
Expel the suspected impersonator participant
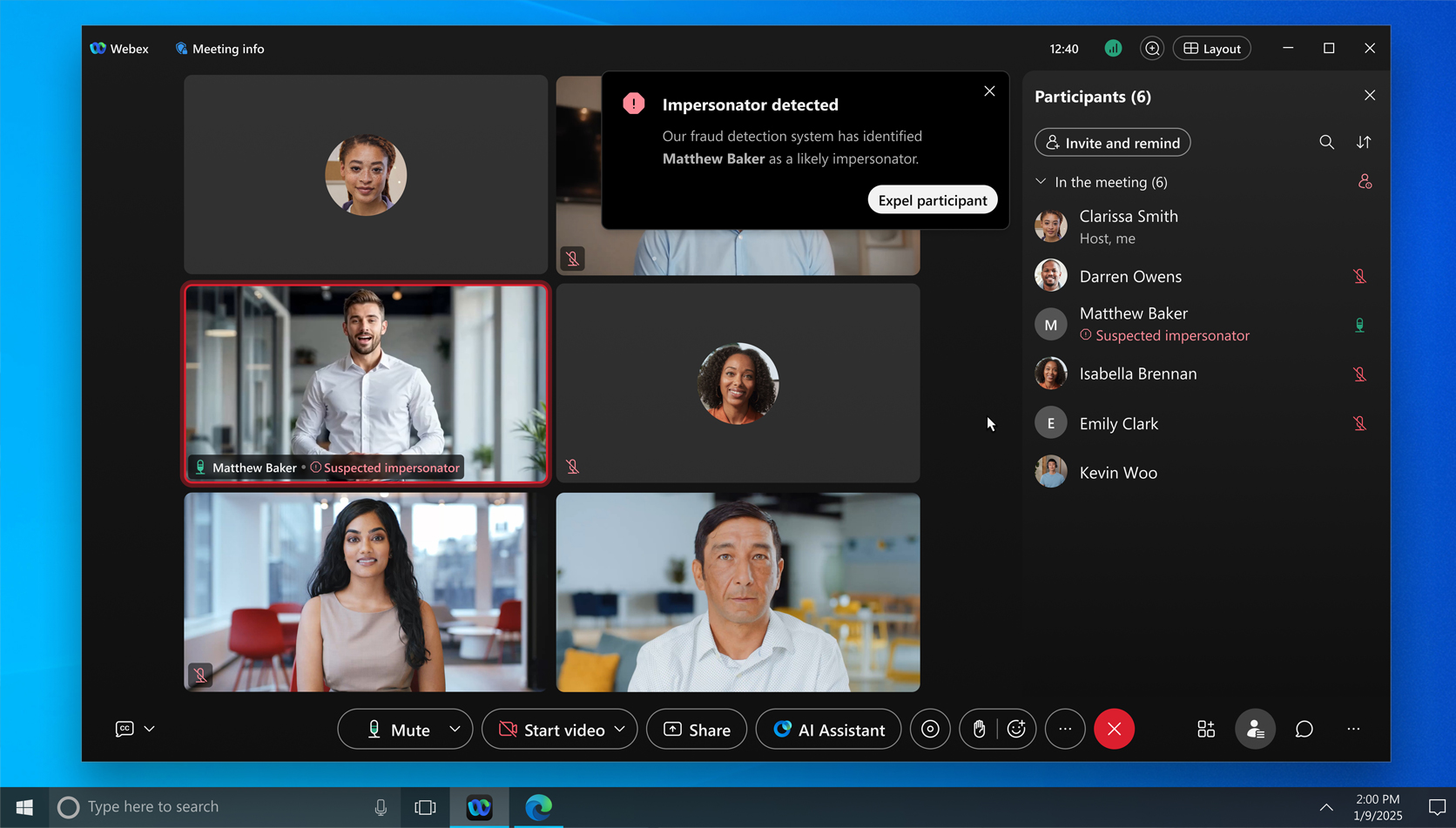tap(932, 200)
